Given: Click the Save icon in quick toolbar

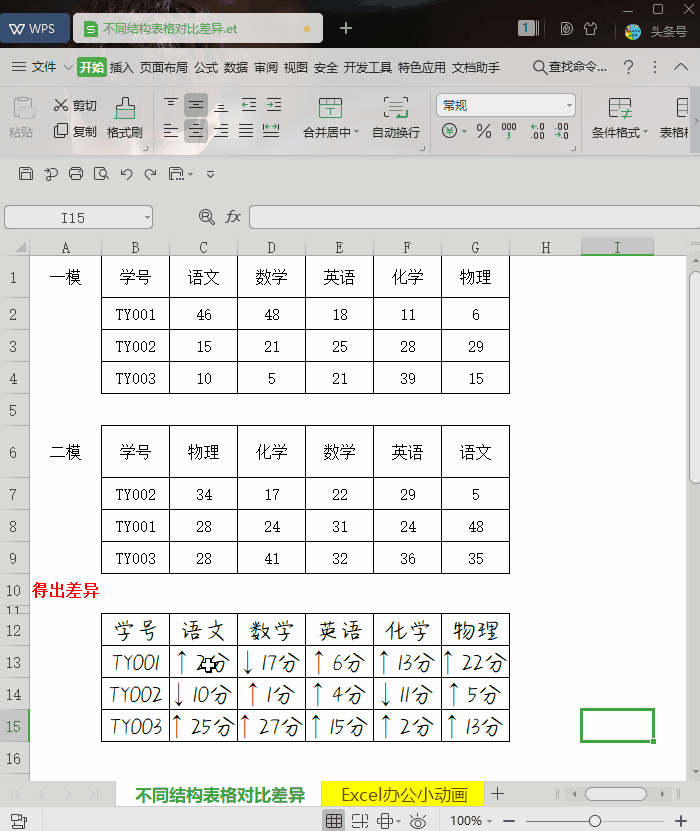Looking at the screenshot, I should (x=25, y=173).
